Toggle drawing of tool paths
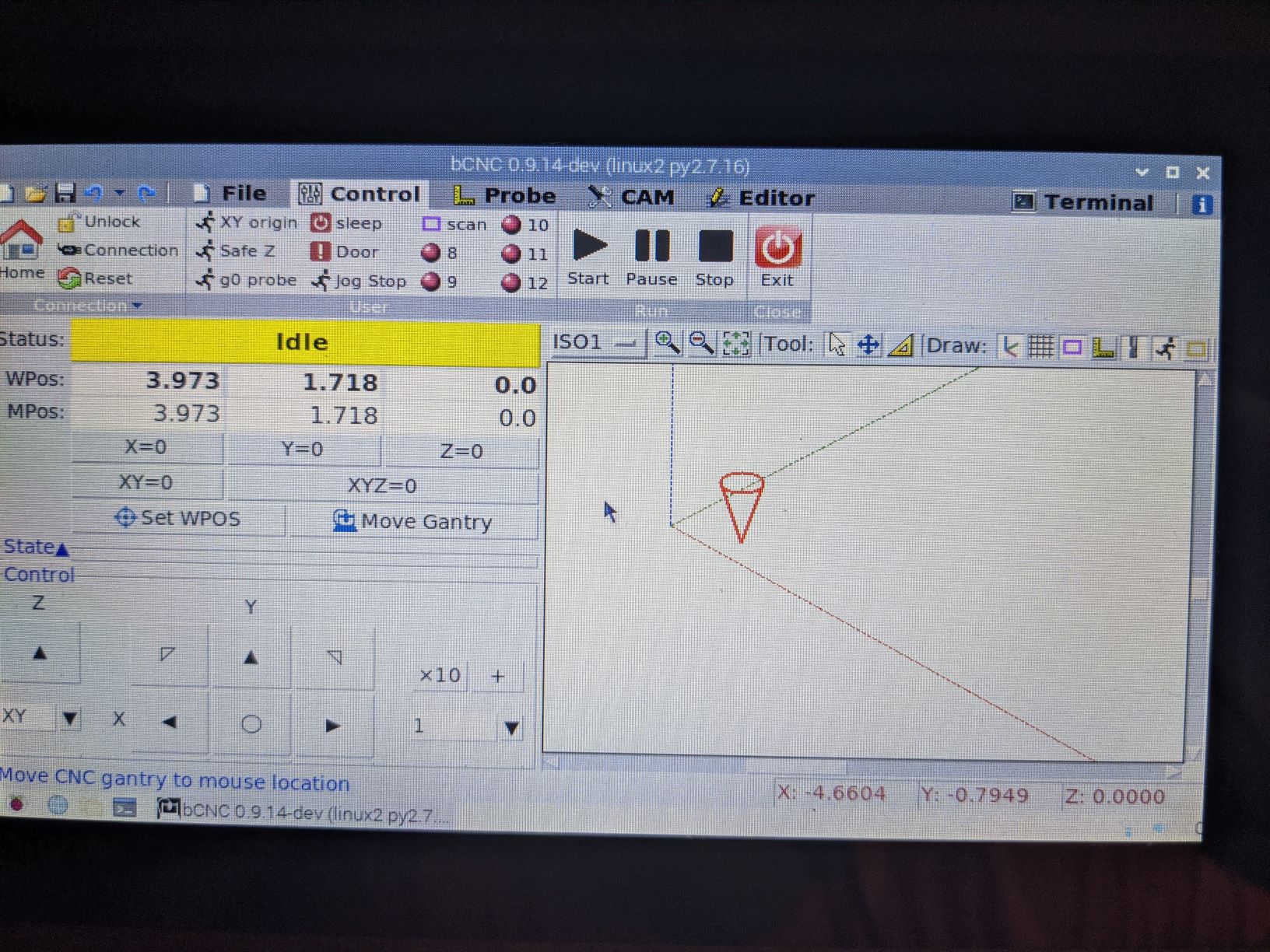 1134,348
